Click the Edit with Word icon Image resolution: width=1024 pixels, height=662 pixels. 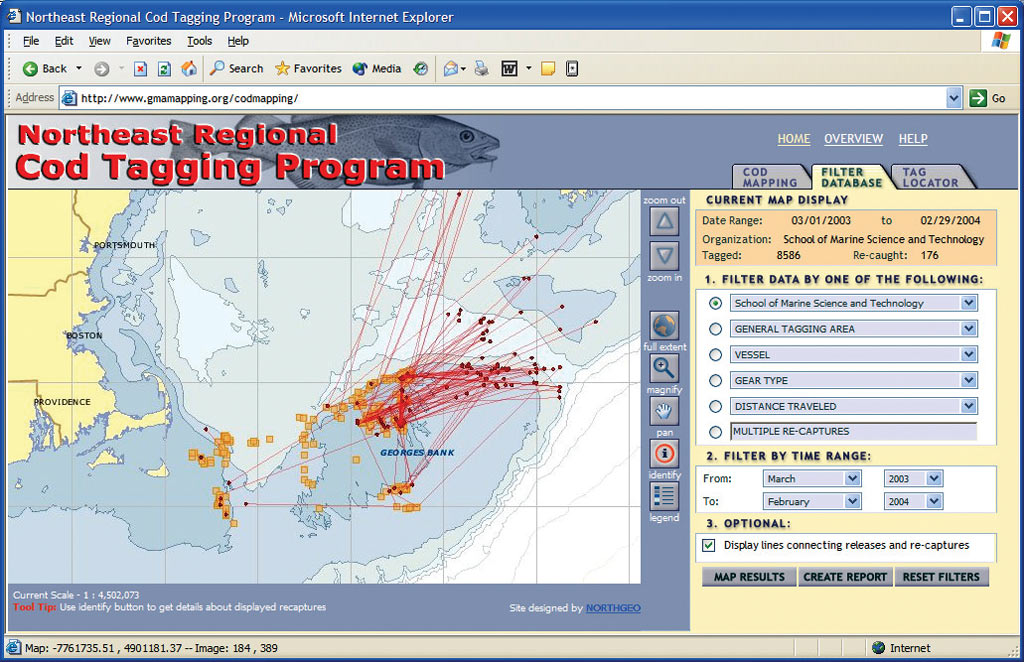click(x=509, y=69)
